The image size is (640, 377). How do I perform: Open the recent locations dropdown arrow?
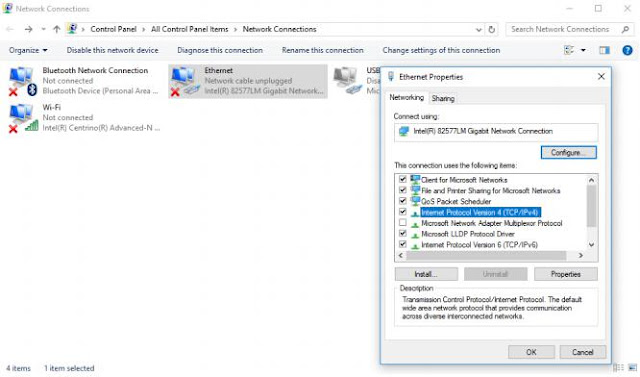pyautogui.click(x=43, y=29)
